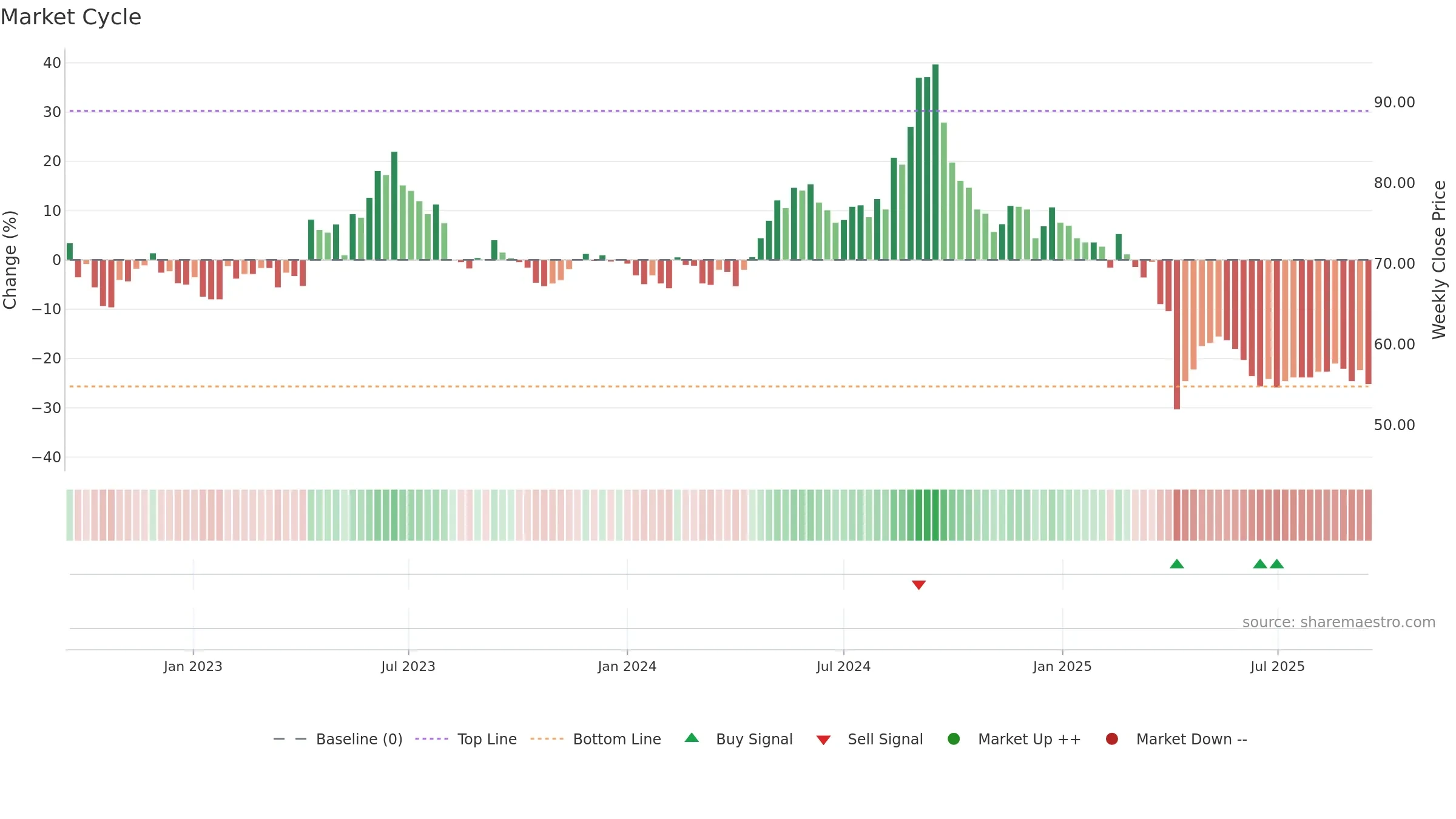This screenshot has width=1456, height=819.
Task: Click the 80.00 price axis label
Action: tap(1394, 183)
